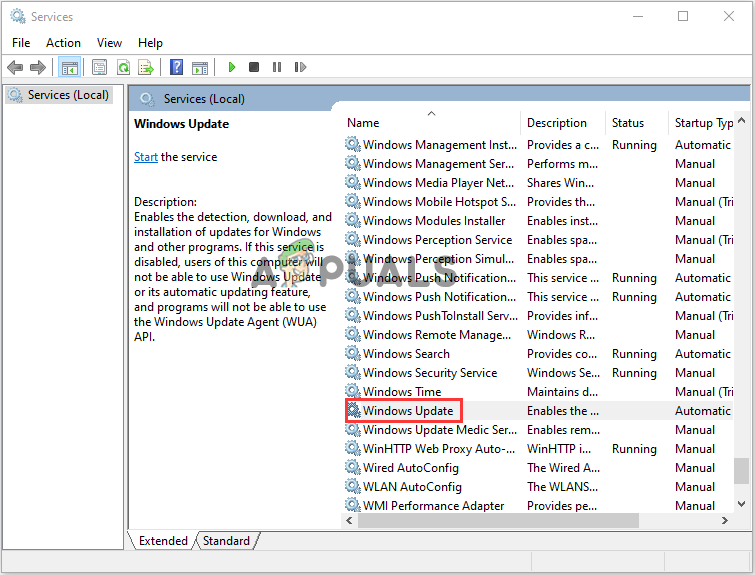The width and height of the screenshot is (755, 575).
Task: Click the Export List toolbar icon
Action: pyautogui.click(x=146, y=67)
